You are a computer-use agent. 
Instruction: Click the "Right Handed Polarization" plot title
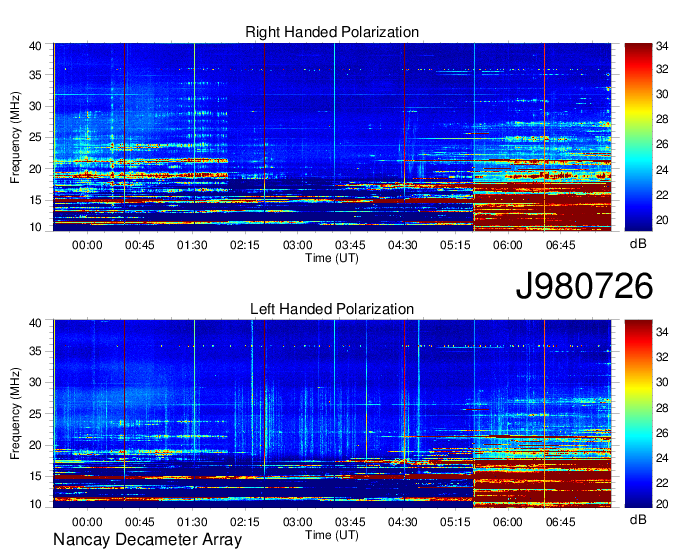coord(332,32)
